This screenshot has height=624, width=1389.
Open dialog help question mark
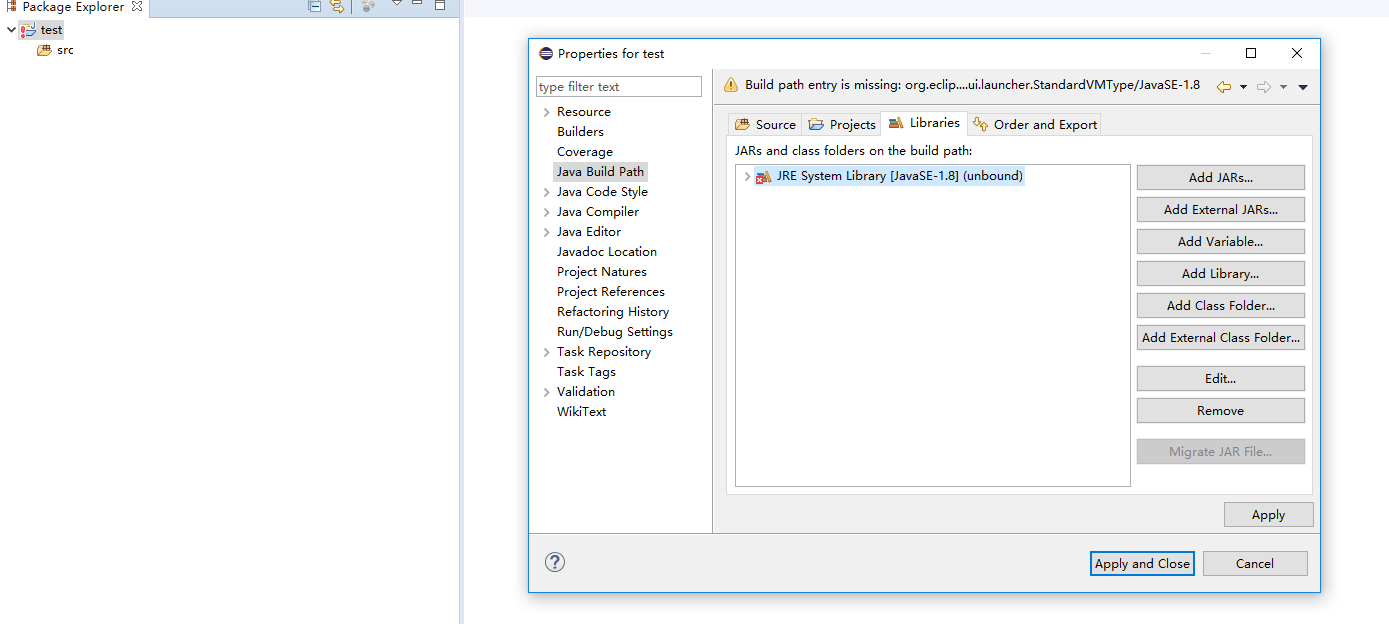click(x=555, y=562)
